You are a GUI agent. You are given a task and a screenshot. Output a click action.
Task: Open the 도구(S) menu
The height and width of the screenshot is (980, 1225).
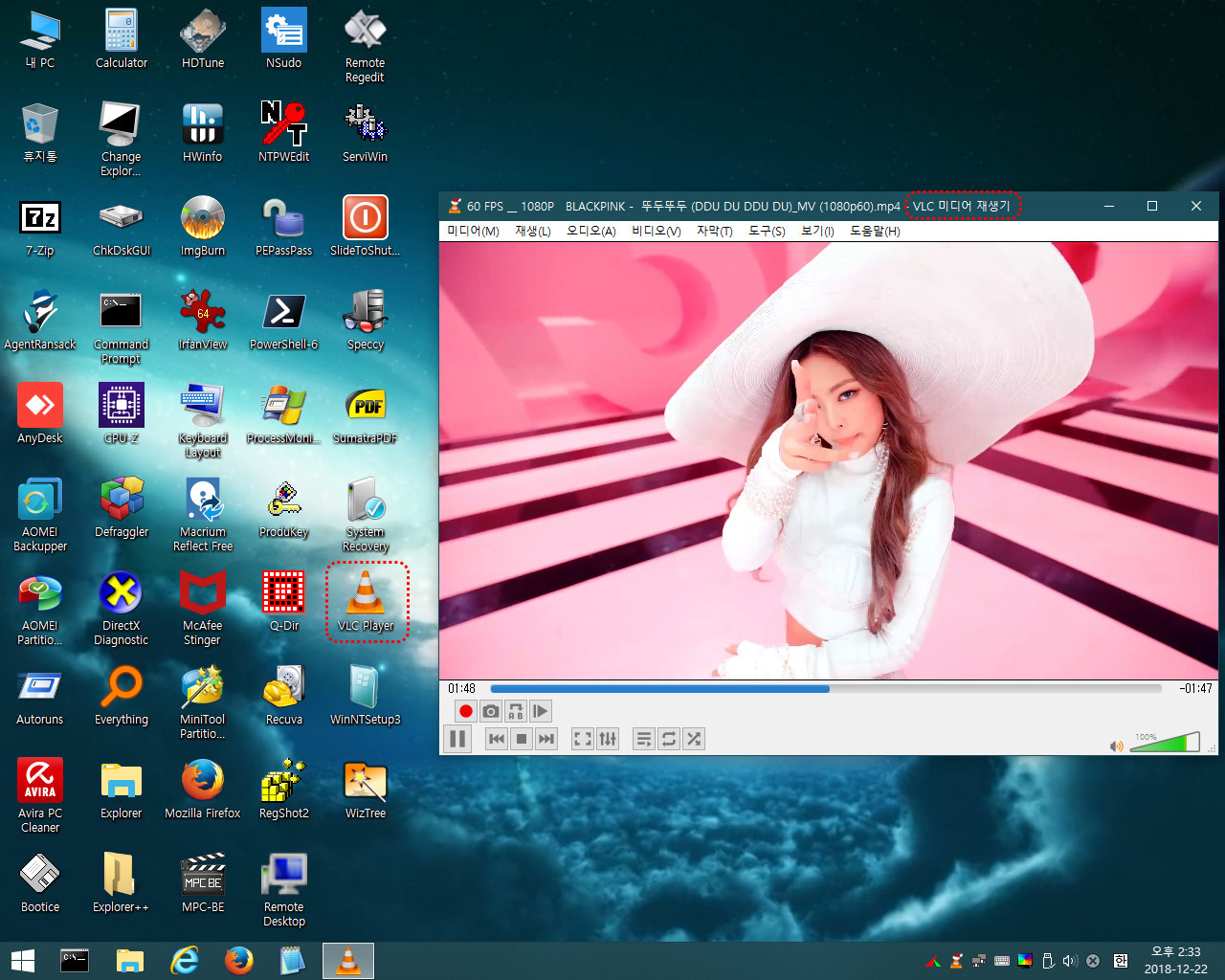pos(767,231)
